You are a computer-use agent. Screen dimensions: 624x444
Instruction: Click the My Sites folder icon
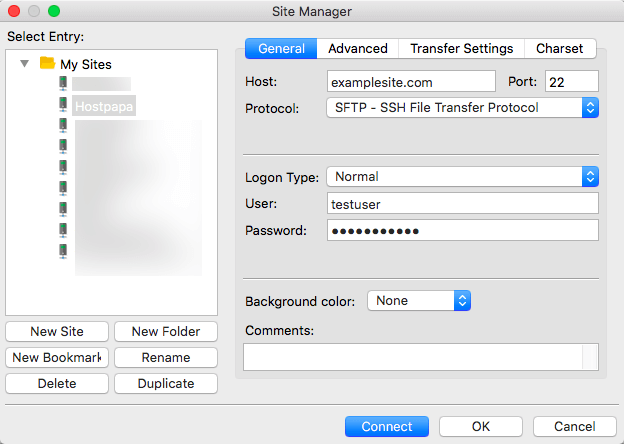point(46,63)
